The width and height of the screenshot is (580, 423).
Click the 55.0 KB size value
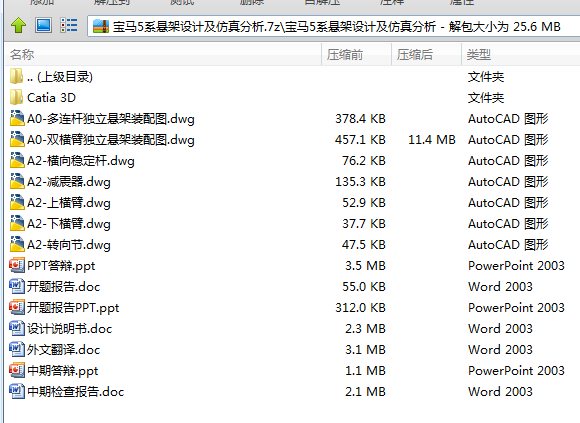pos(364,287)
